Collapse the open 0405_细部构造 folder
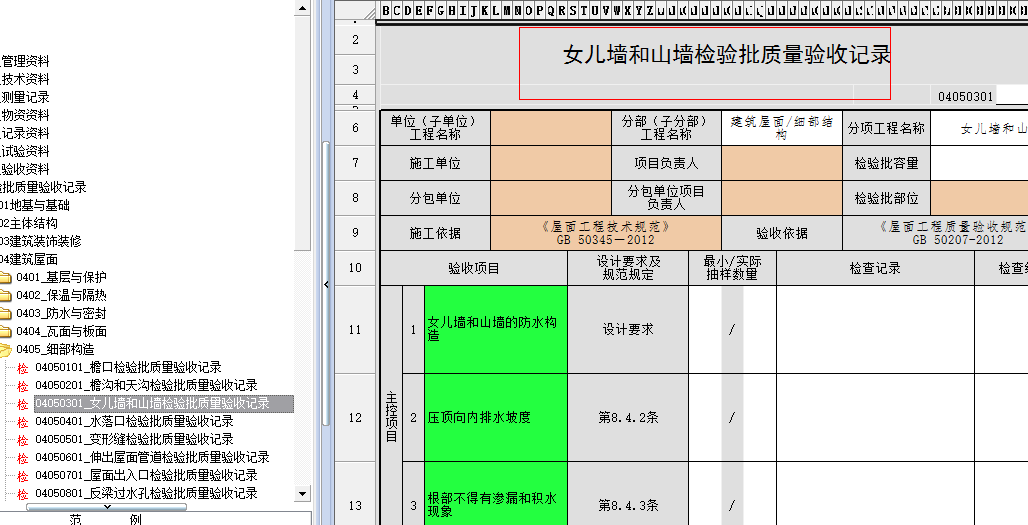 click(6, 349)
